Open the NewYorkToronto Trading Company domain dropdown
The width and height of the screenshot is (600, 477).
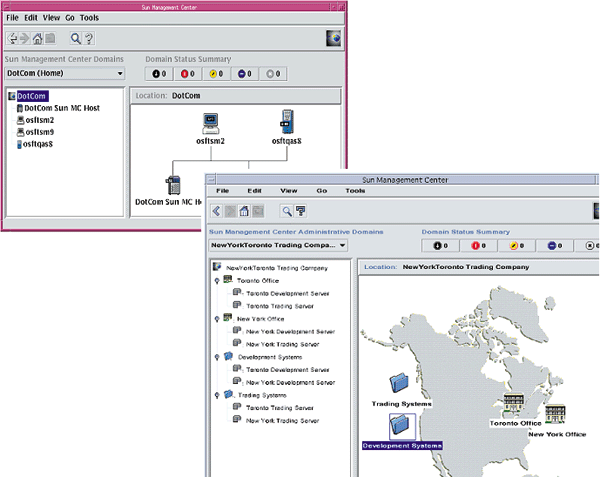coord(343,245)
